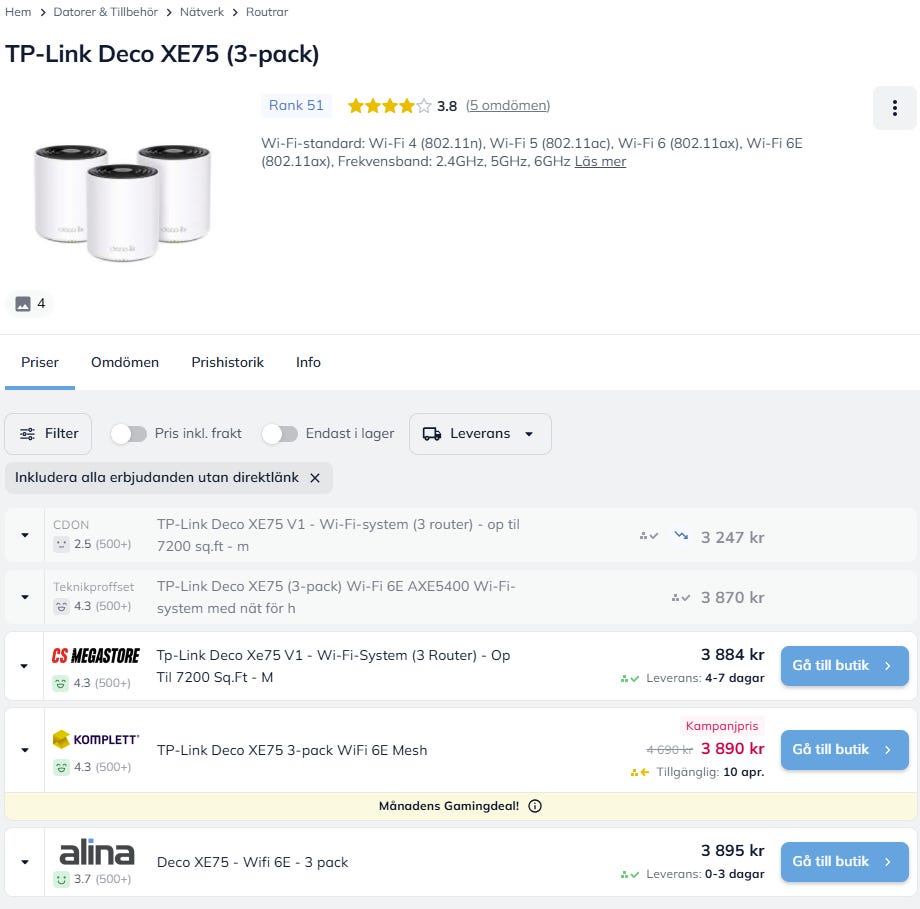Open the three-dot more options menu
Screen dimensions: 920x909
(x=894, y=108)
